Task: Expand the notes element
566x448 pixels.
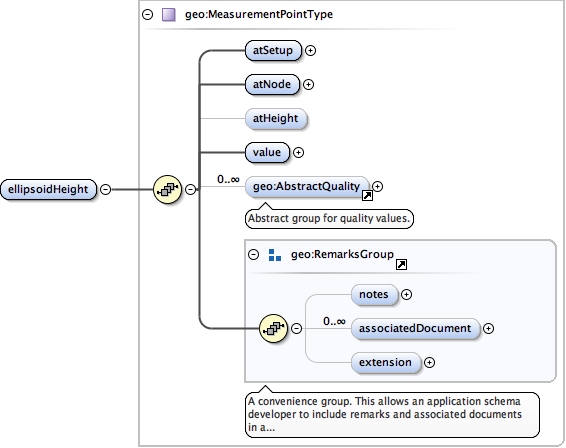Action: coord(406,295)
